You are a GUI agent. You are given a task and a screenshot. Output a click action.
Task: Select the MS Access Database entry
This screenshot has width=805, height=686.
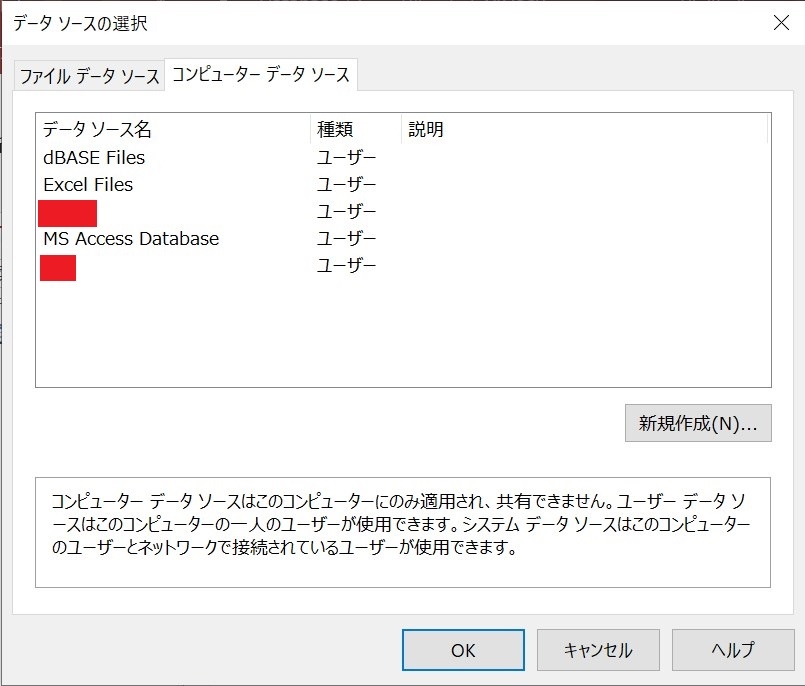pos(131,239)
